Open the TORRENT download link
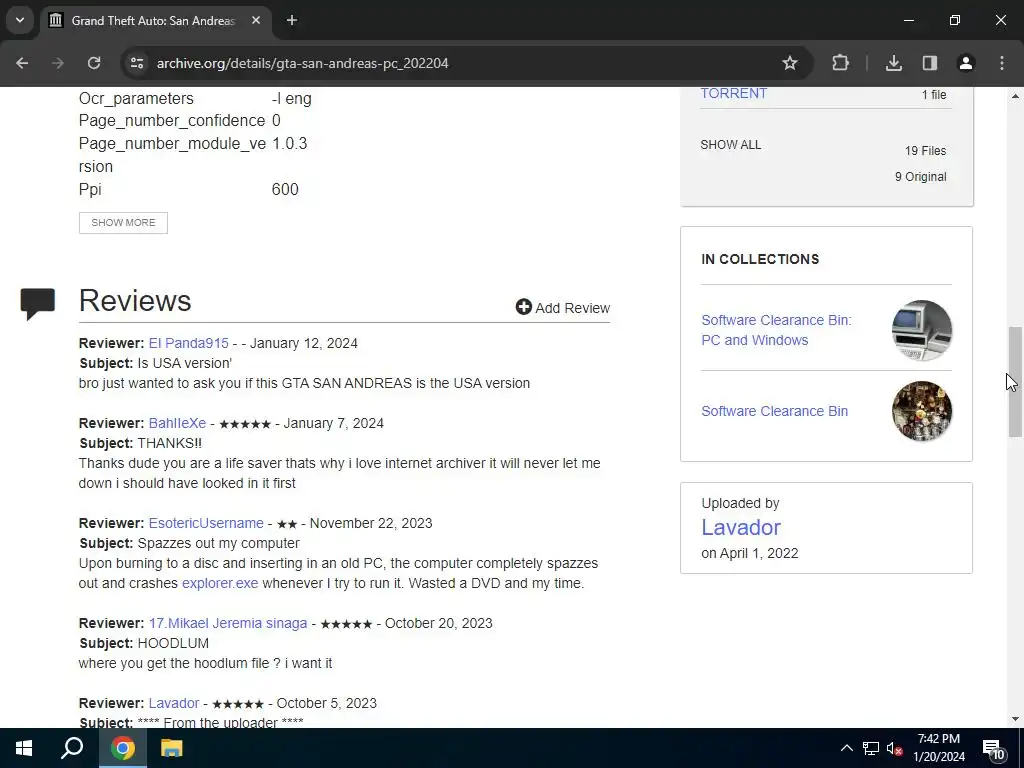This screenshot has height=768, width=1024. [x=733, y=93]
